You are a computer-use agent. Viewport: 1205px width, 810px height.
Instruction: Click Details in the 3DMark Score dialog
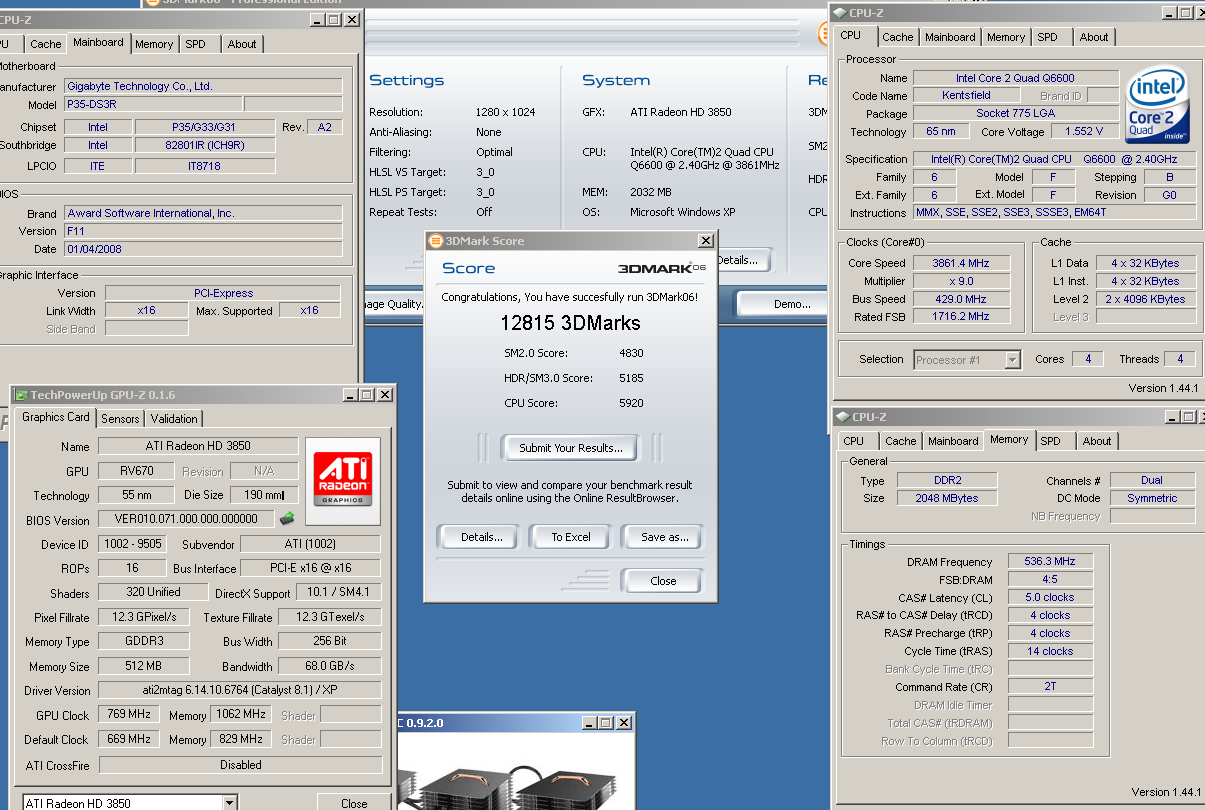[481, 537]
